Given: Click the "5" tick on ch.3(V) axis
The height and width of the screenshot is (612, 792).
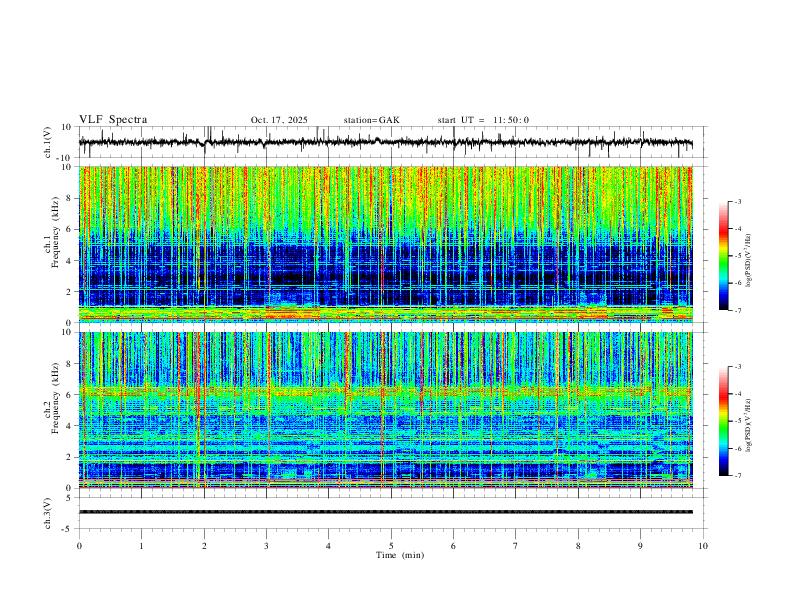Looking at the screenshot, I should click(69, 498).
